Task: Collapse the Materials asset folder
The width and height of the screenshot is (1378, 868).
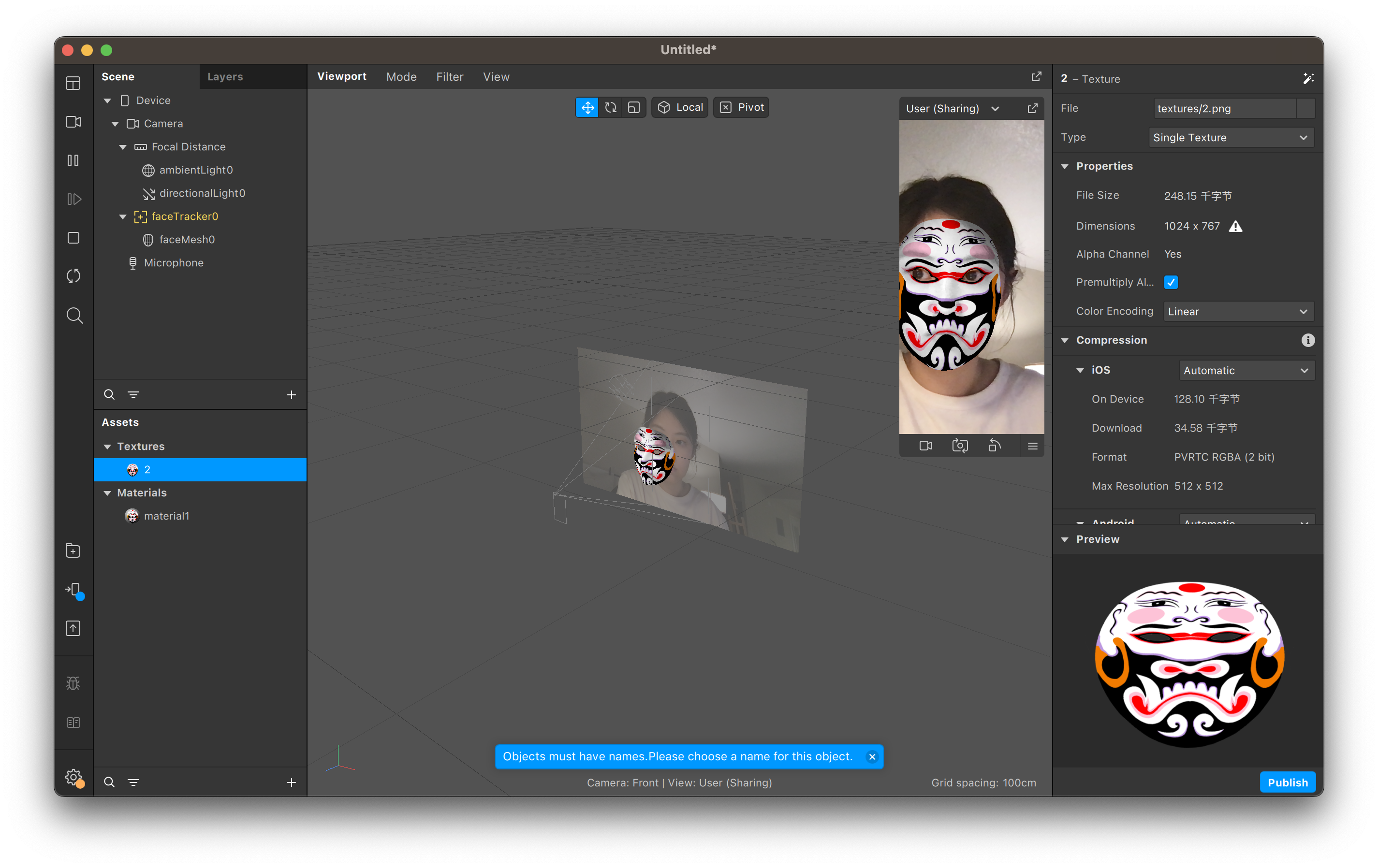Action: tap(107, 492)
